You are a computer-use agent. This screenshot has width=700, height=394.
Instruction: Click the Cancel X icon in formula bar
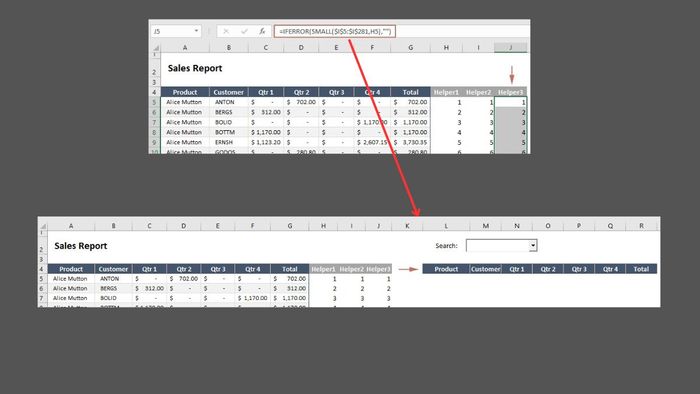[226, 31]
